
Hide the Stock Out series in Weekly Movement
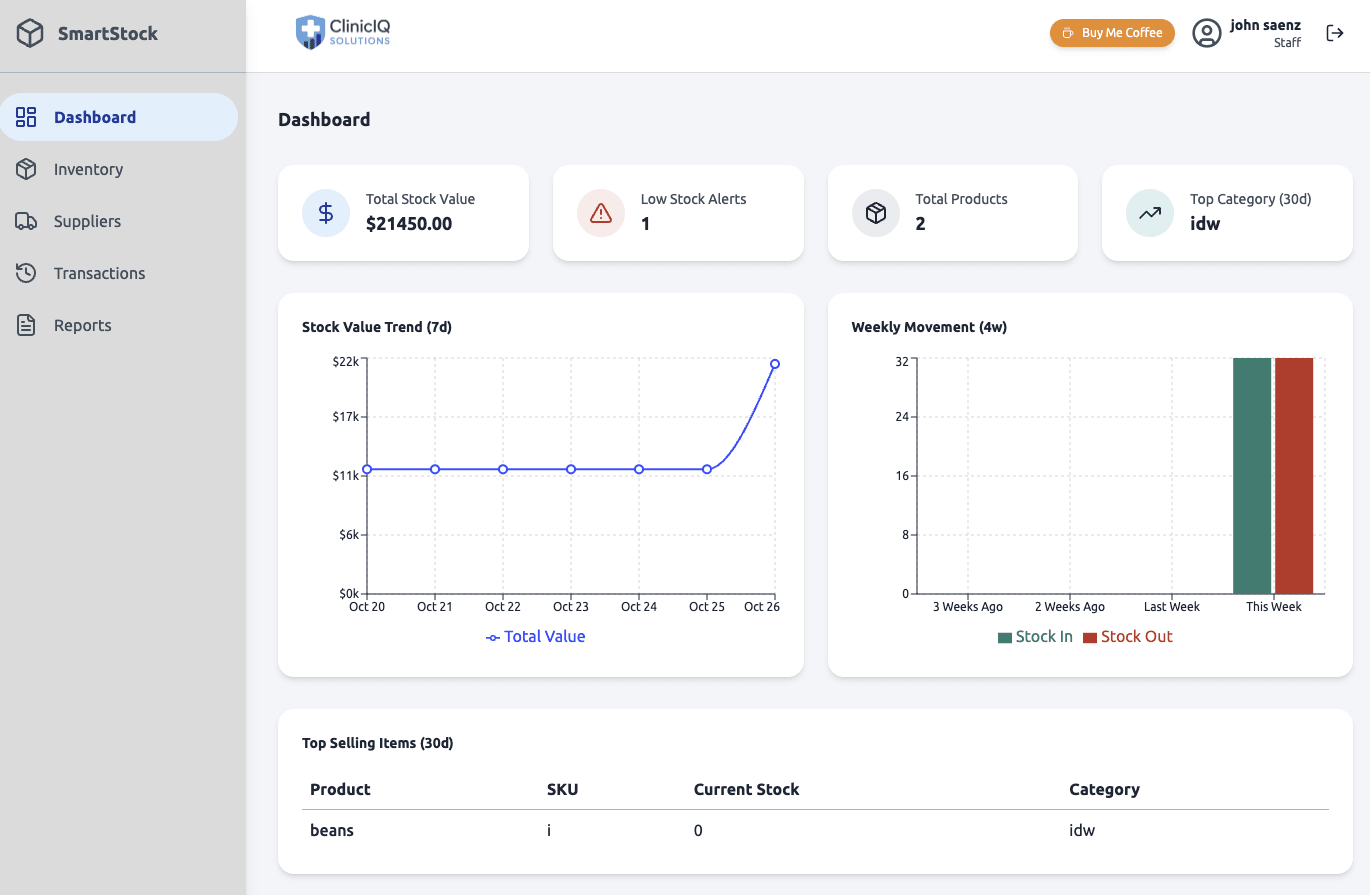pyautogui.click(x=1127, y=636)
